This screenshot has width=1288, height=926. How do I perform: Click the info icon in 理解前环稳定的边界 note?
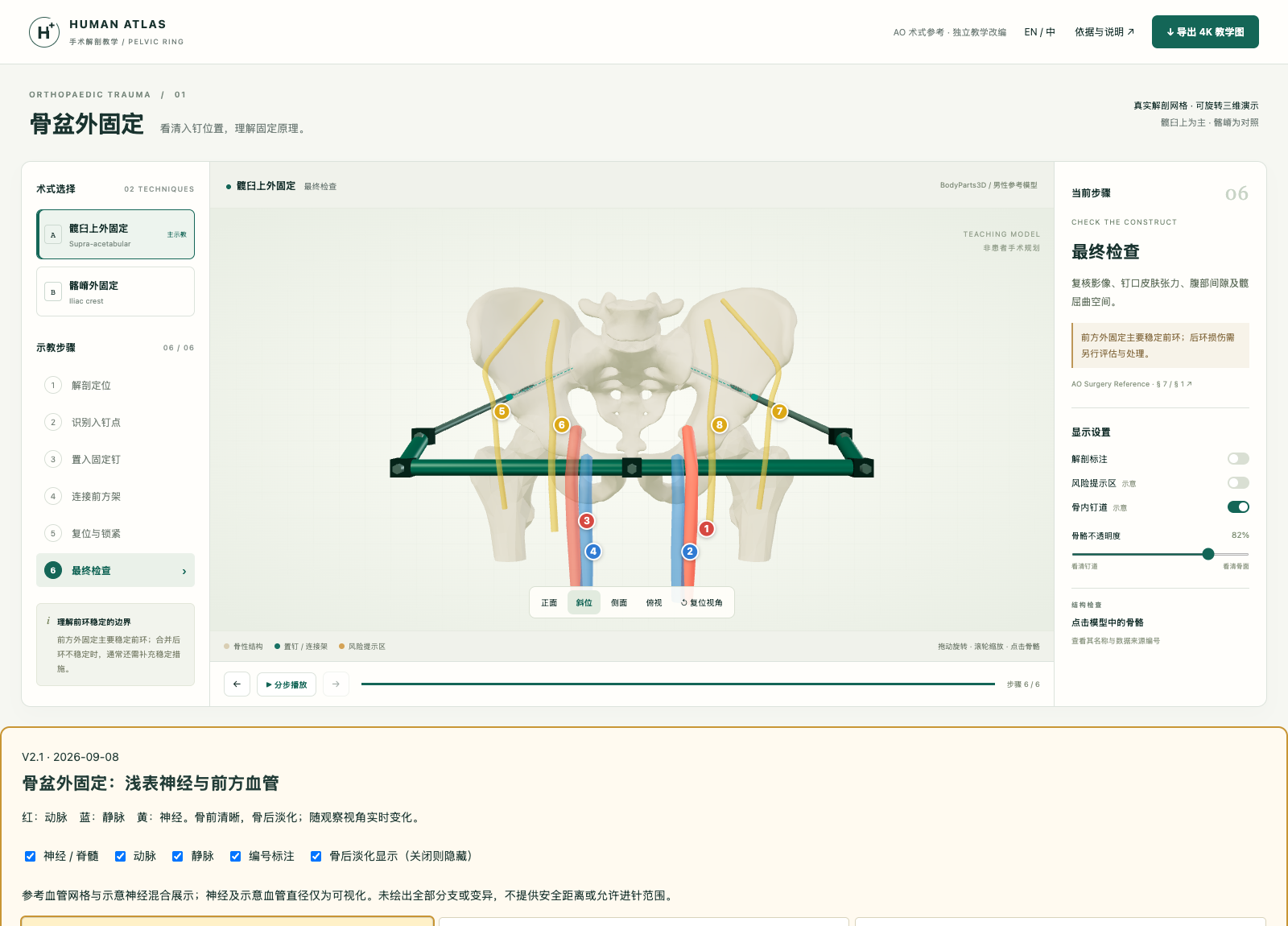[48, 621]
